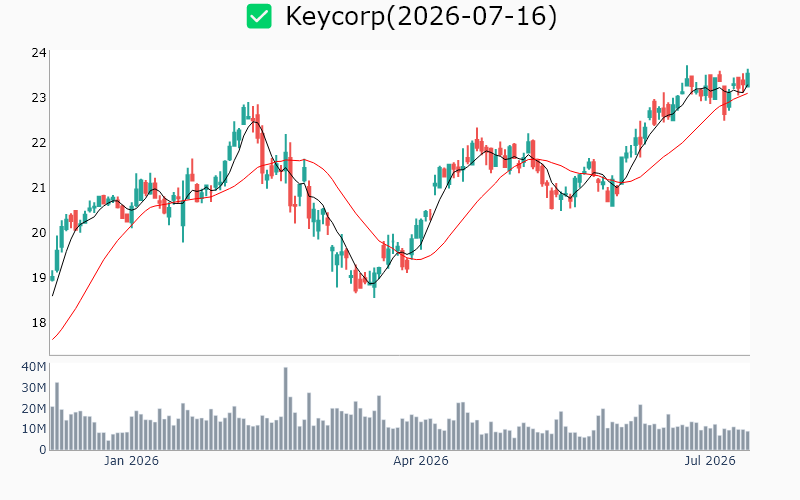800x500 pixels.
Task: Click the second-tallest volume bar near 30M in December
Action: 57,416
